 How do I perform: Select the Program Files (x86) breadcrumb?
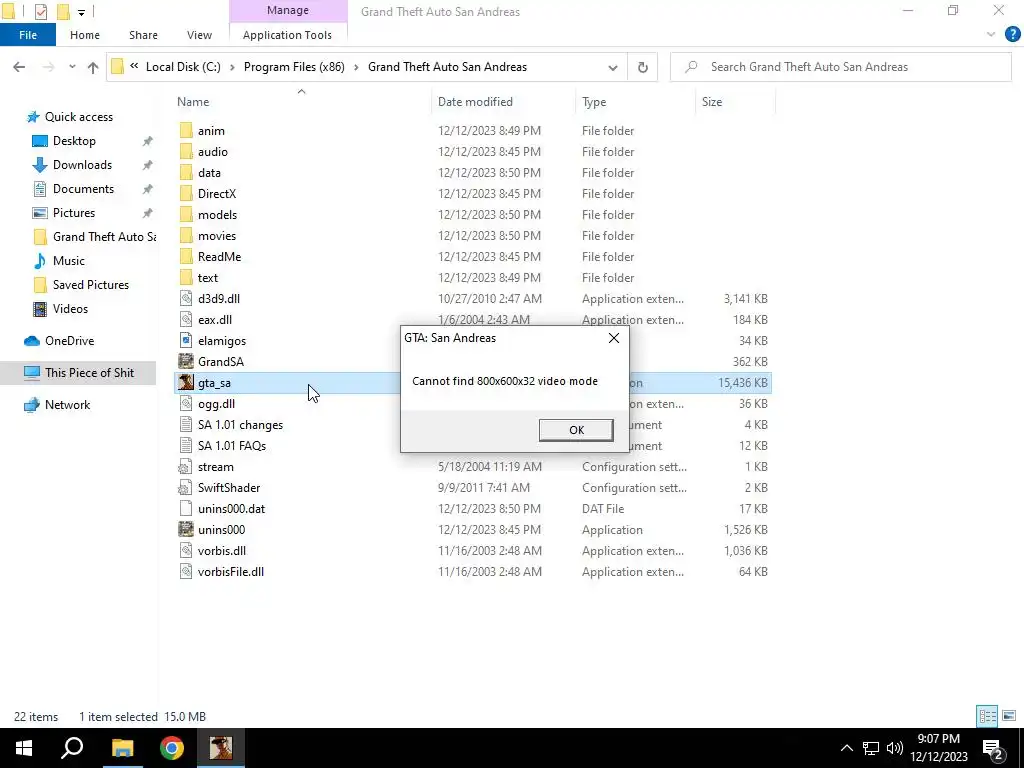click(x=294, y=67)
